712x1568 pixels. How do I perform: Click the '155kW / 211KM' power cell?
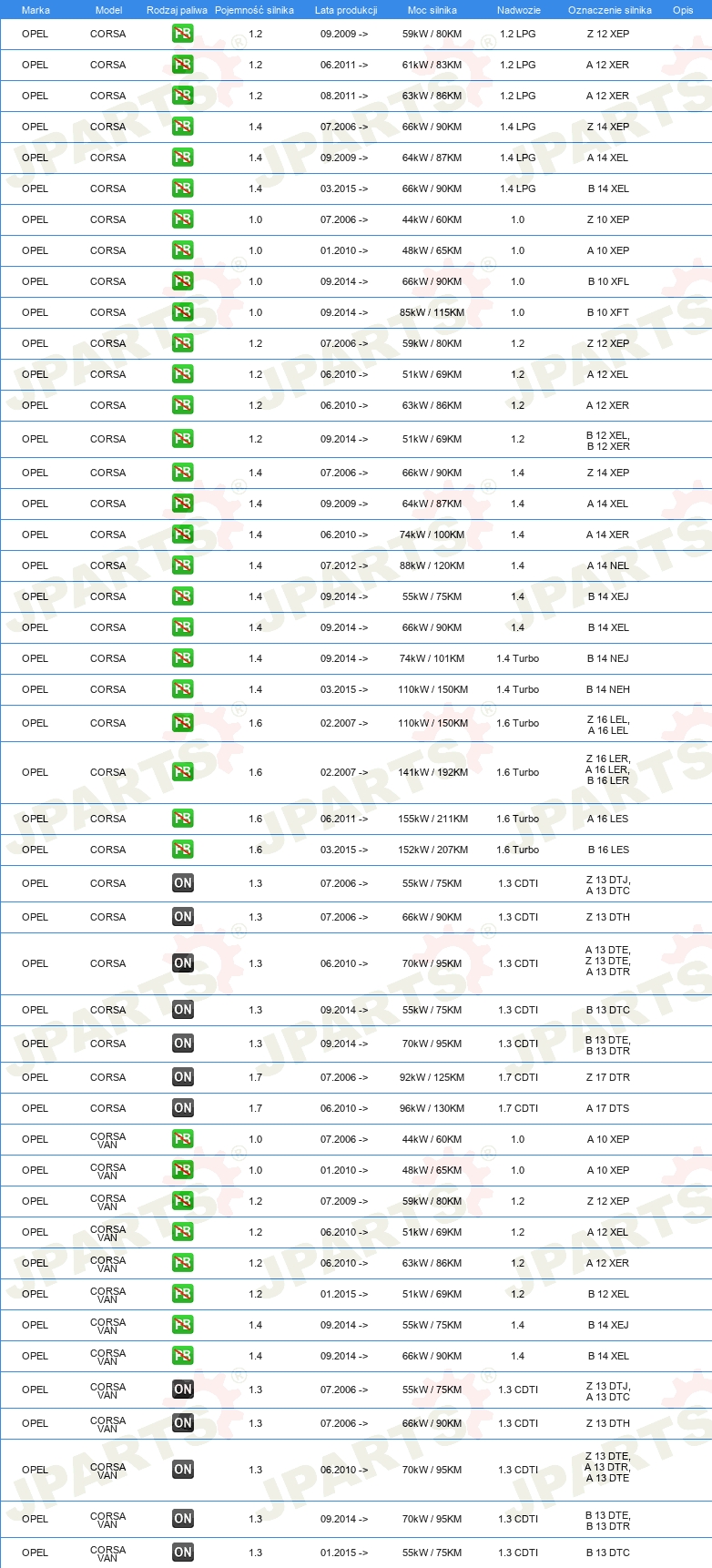432,819
